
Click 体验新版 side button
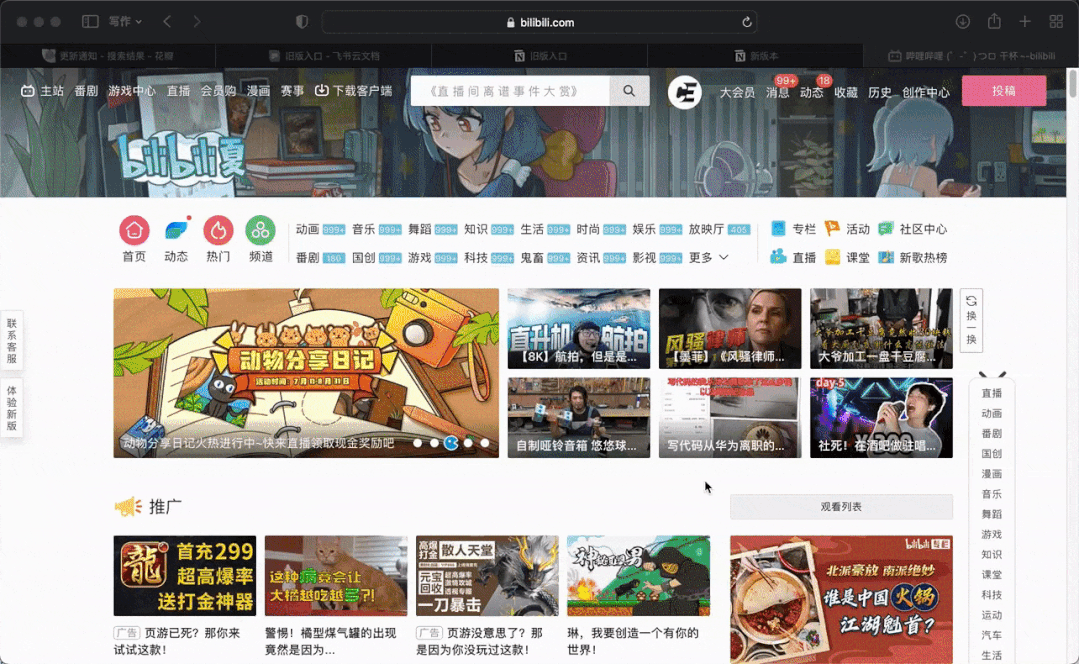pos(12,407)
